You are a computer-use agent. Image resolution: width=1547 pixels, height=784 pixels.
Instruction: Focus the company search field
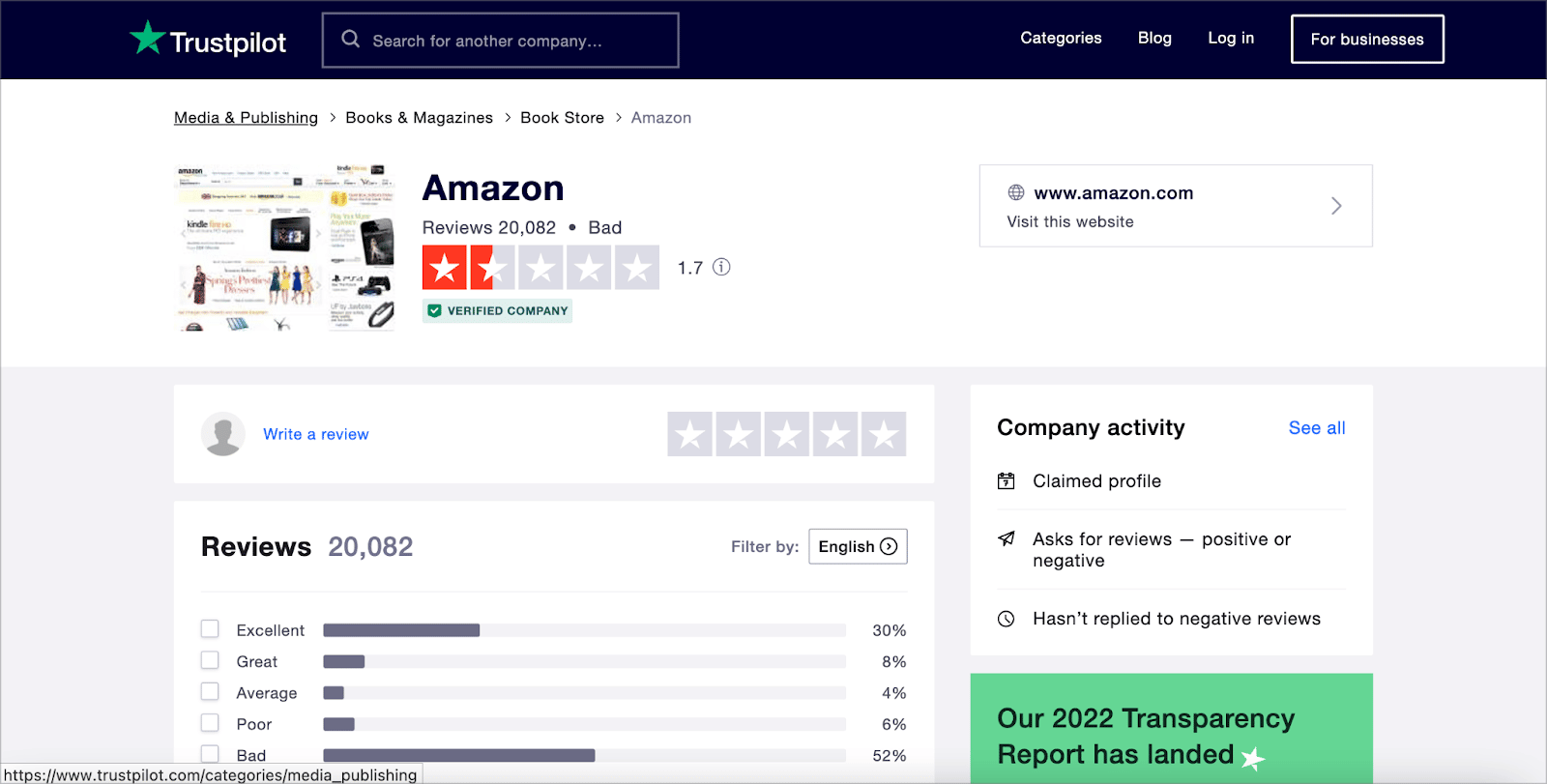coord(500,41)
